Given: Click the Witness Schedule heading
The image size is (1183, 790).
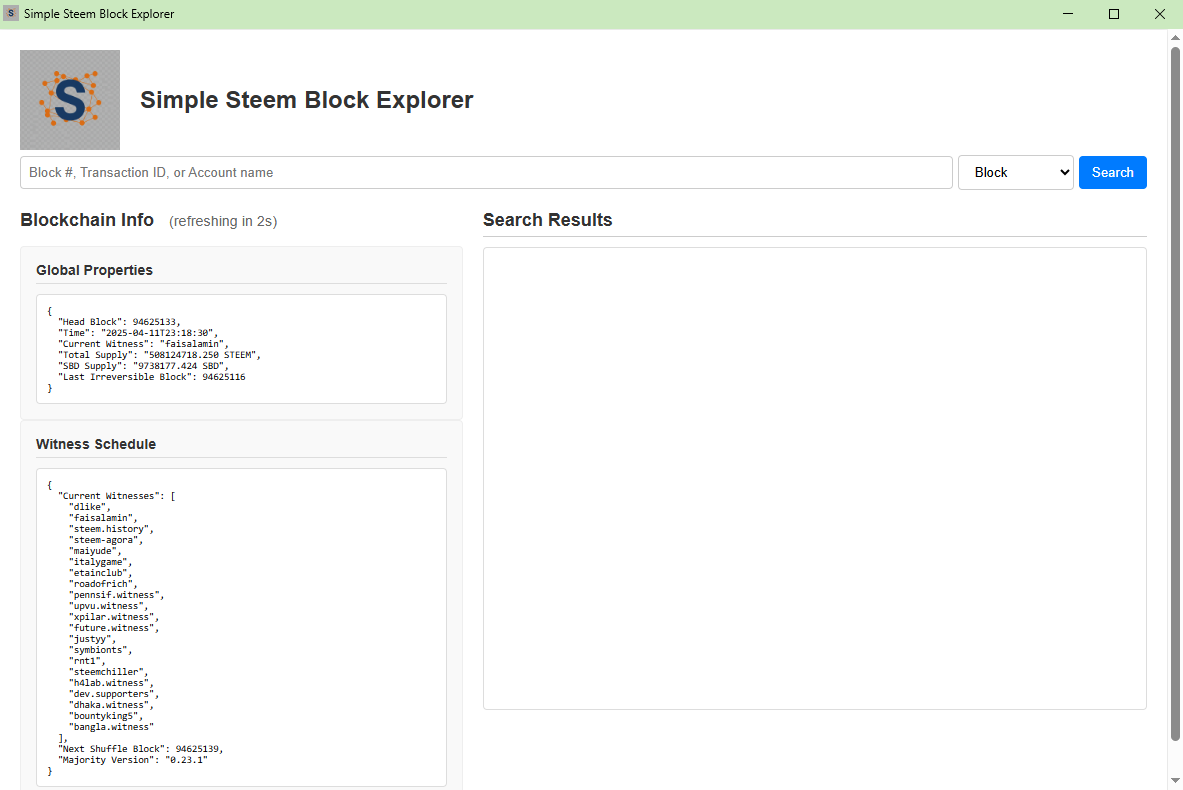Looking at the screenshot, I should [96, 444].
